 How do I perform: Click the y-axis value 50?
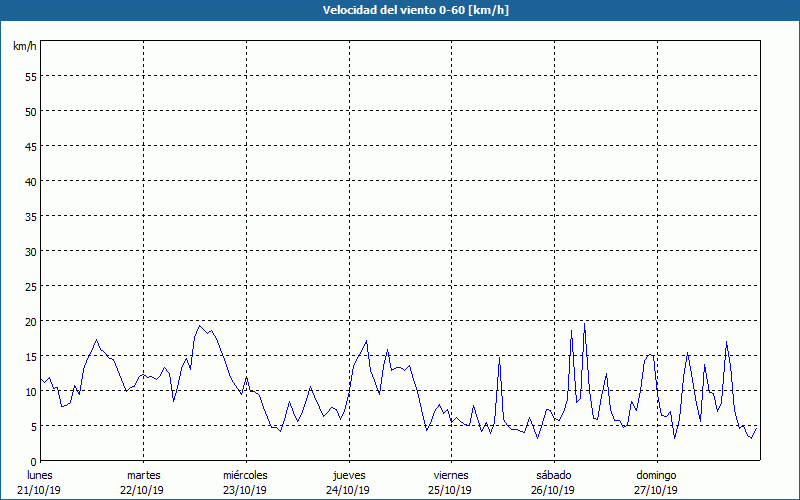31,112
